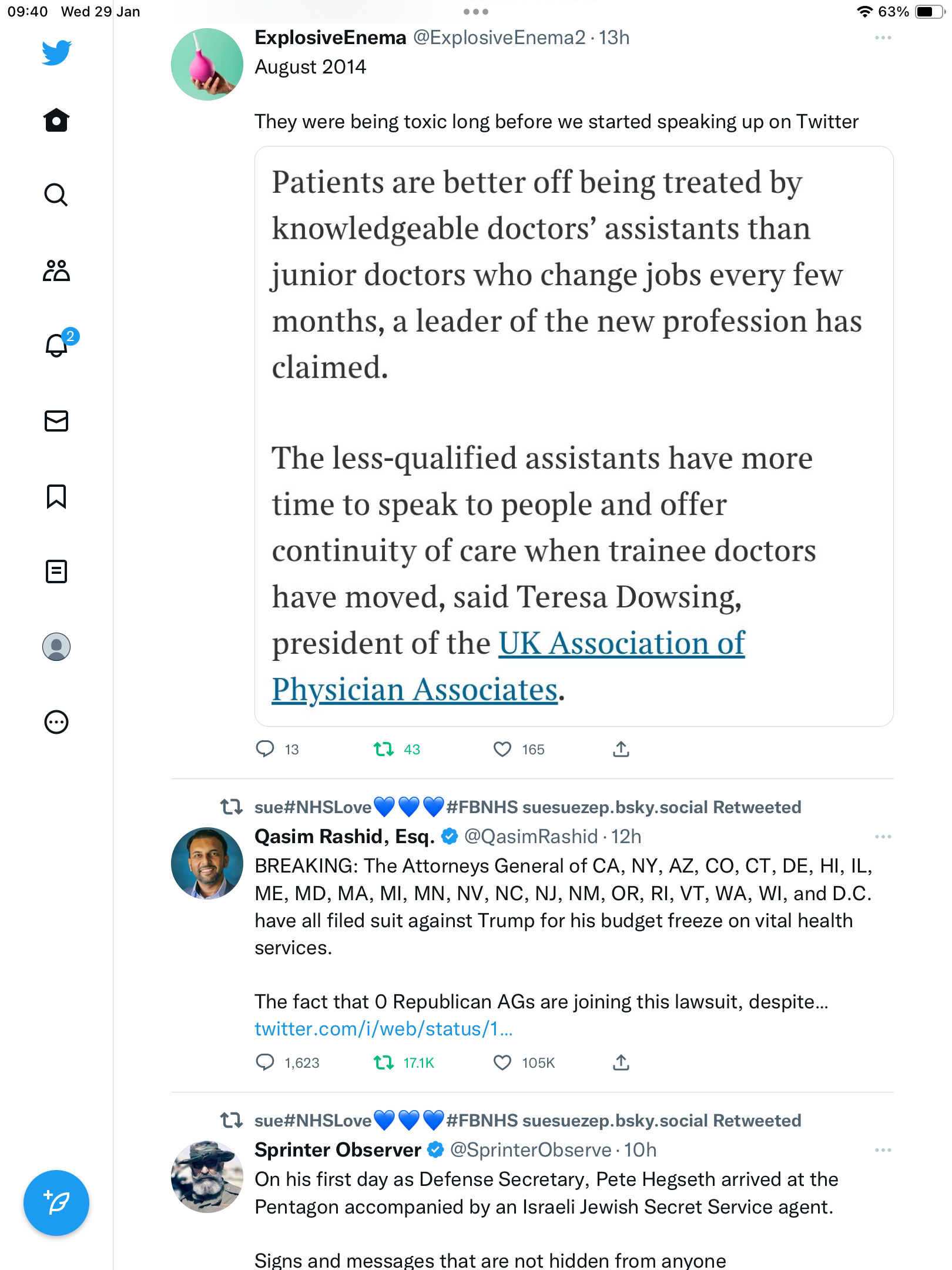This screenshot has height=1270, width=952.
Task: Share the Qasim Rashid tweet
Action: pyautogui.click(x=621, y=1062)
